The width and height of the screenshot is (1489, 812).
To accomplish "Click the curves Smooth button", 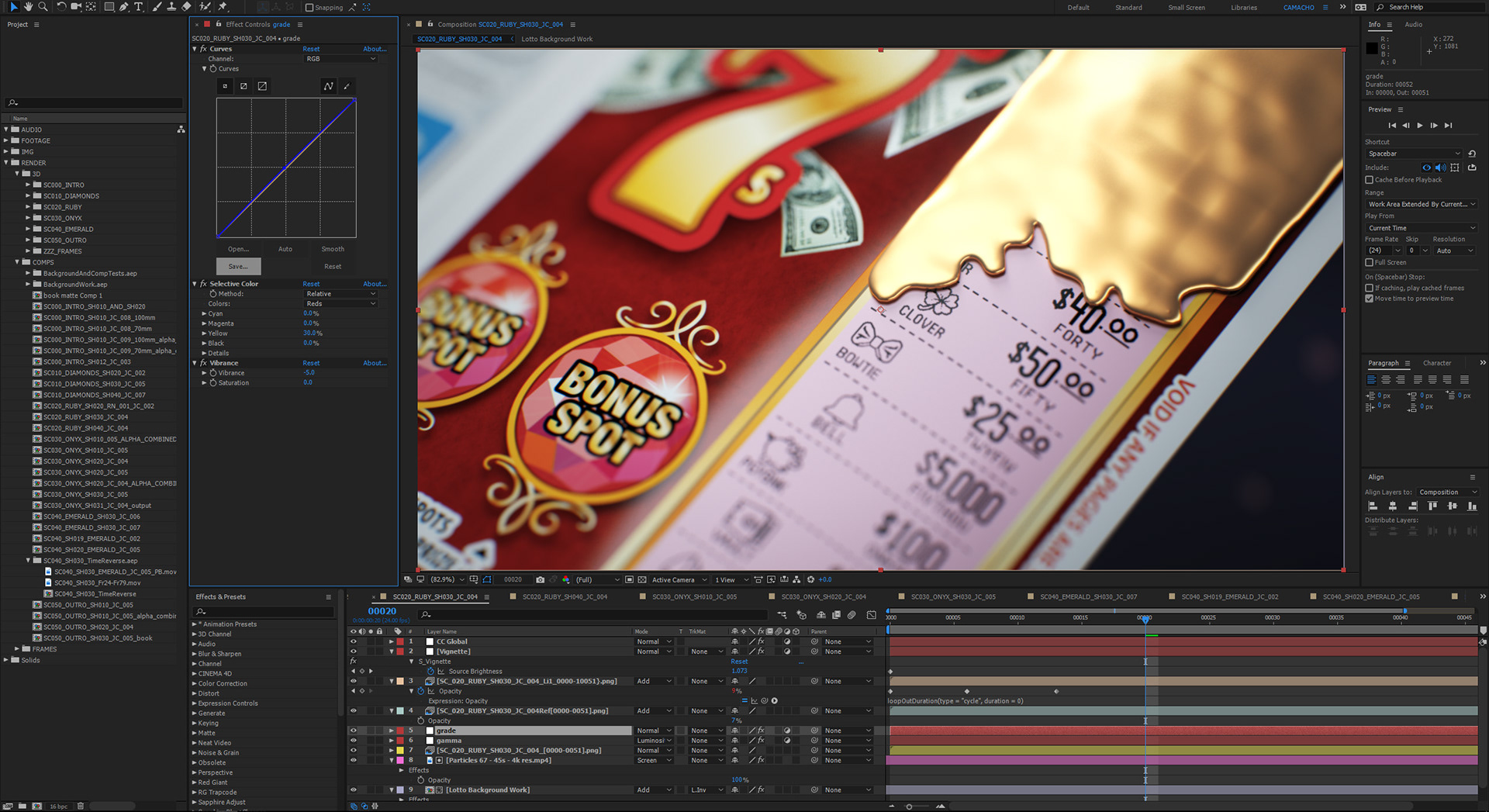I will pyautogui.click(x=333, y=249).
